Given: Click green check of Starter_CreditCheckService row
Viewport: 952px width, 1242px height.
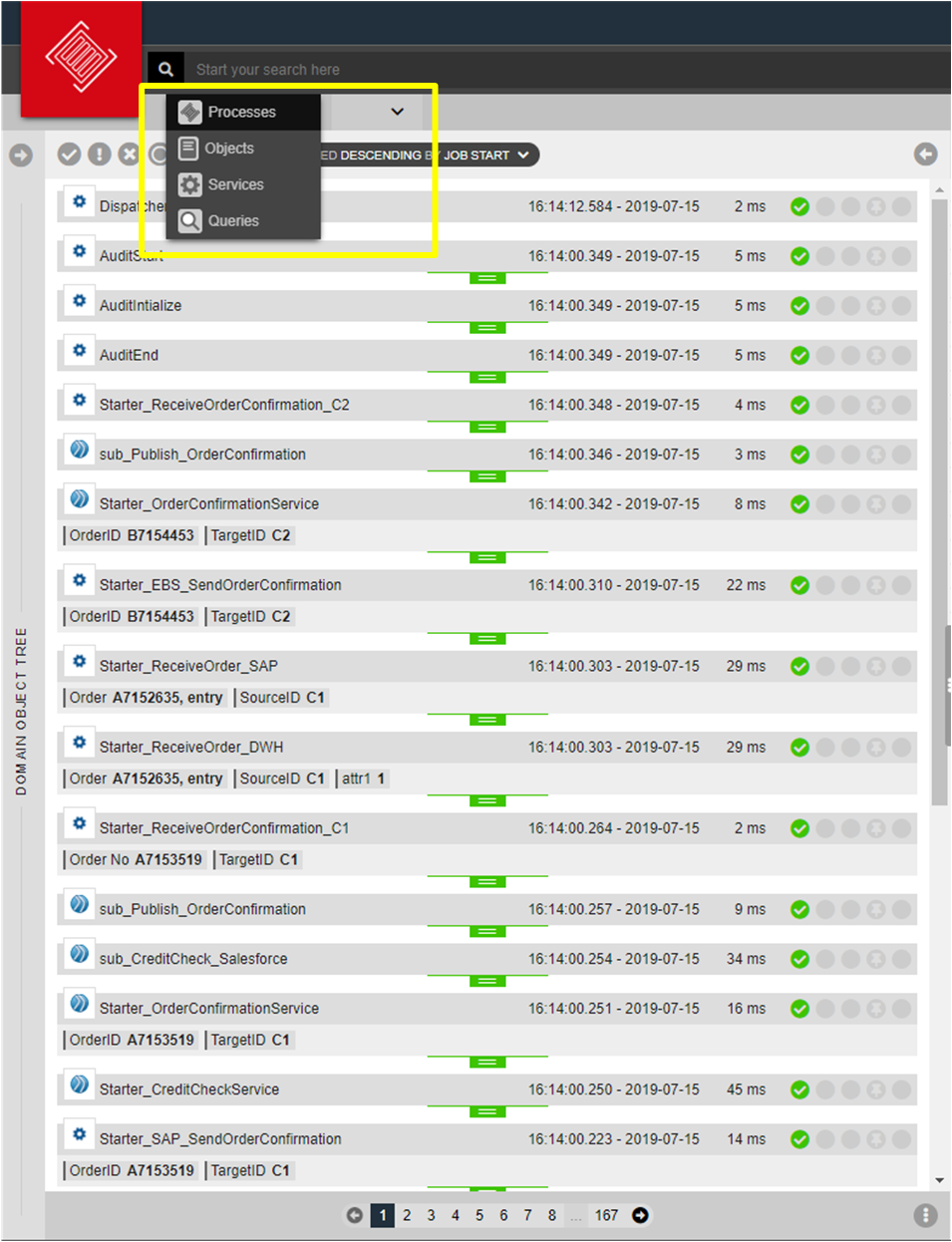Looking at the screenshot, I should (x=799, y=1089).
